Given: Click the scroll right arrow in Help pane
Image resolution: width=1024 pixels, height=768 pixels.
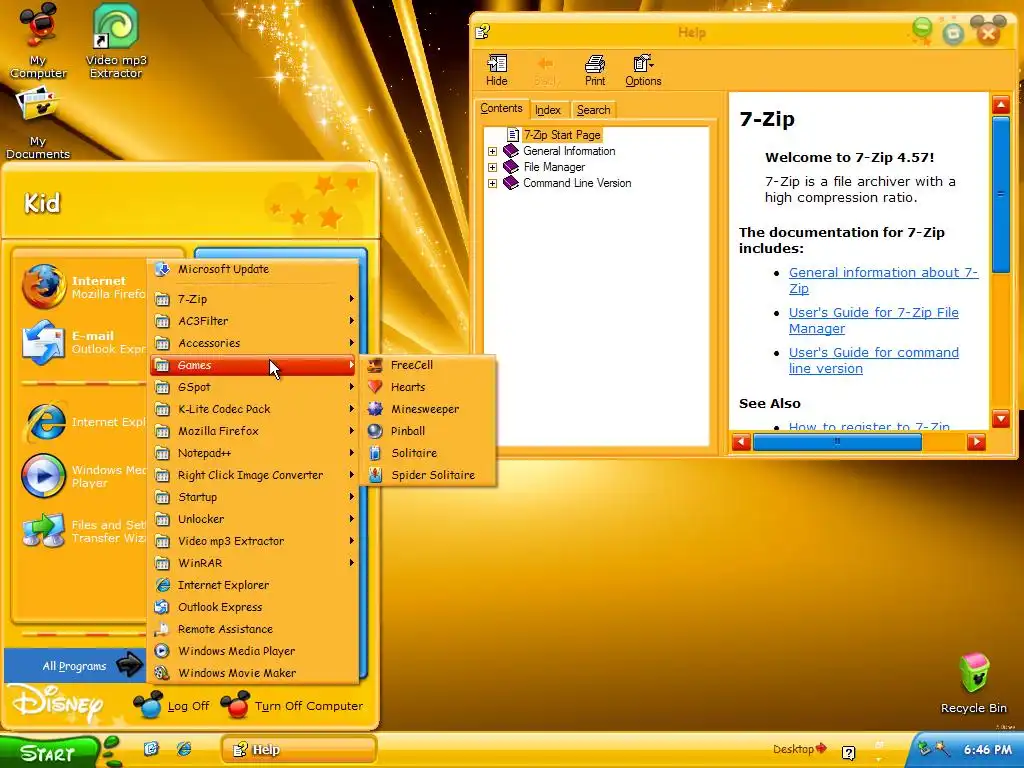Looking at the screenshot, I should click(976, 442).
